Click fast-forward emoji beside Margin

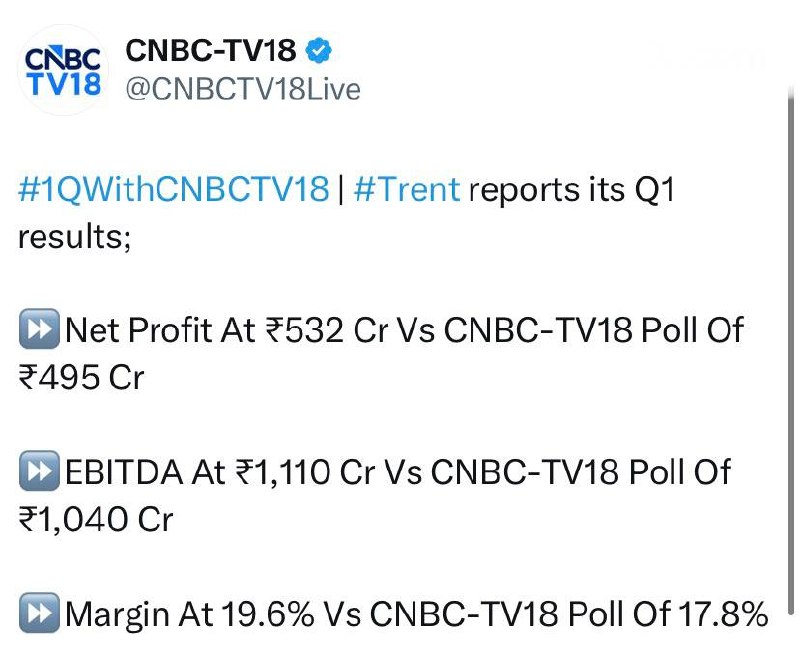[x=39, y=613]
